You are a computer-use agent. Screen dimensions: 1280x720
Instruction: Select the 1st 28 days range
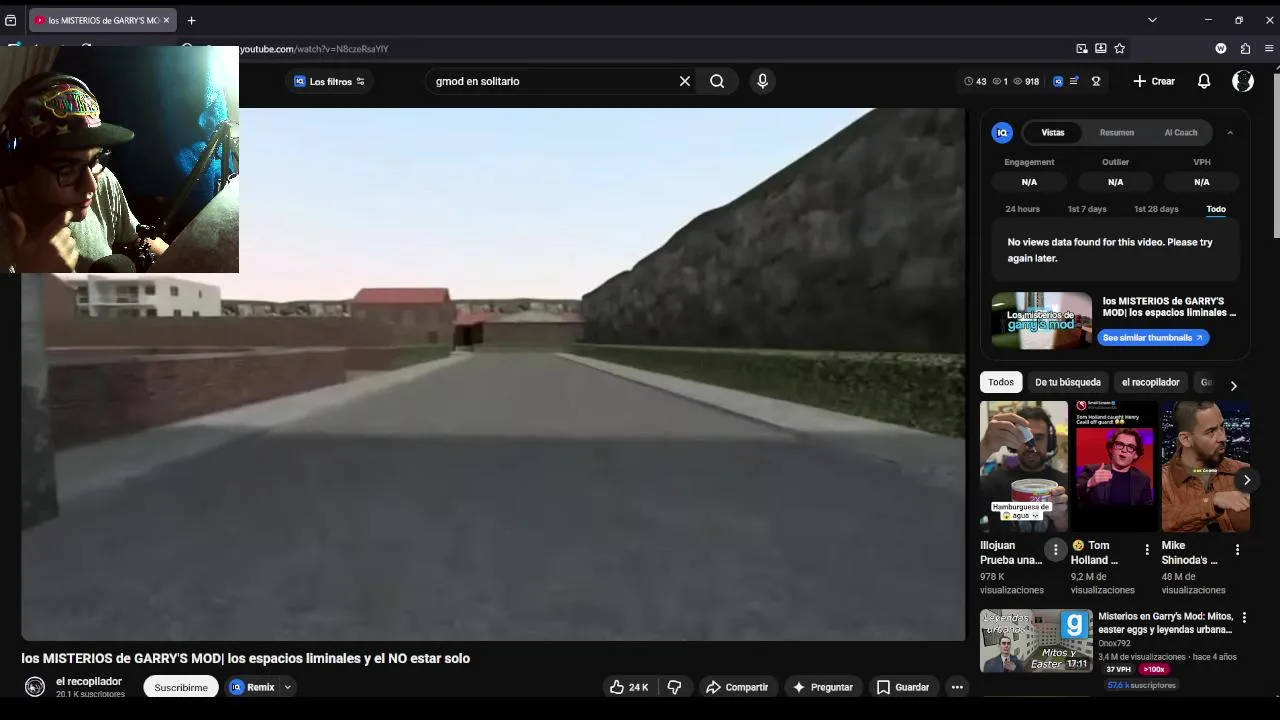tap(1156, 209)
